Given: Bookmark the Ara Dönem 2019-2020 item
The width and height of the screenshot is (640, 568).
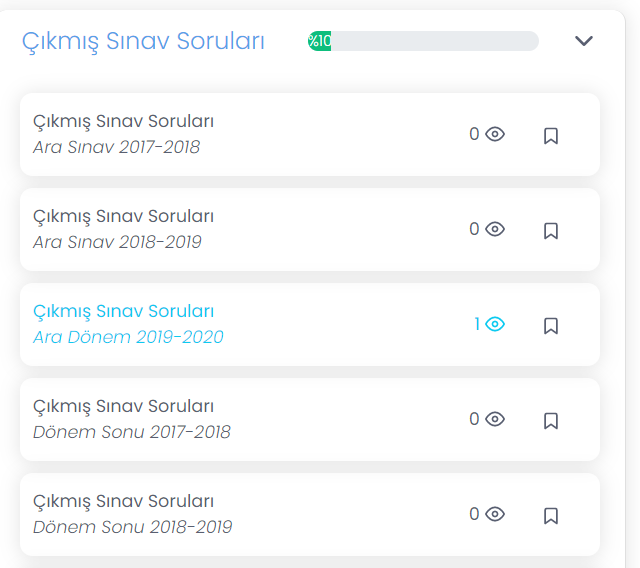Looking at the screenshot, I should [x=550, y=325].
